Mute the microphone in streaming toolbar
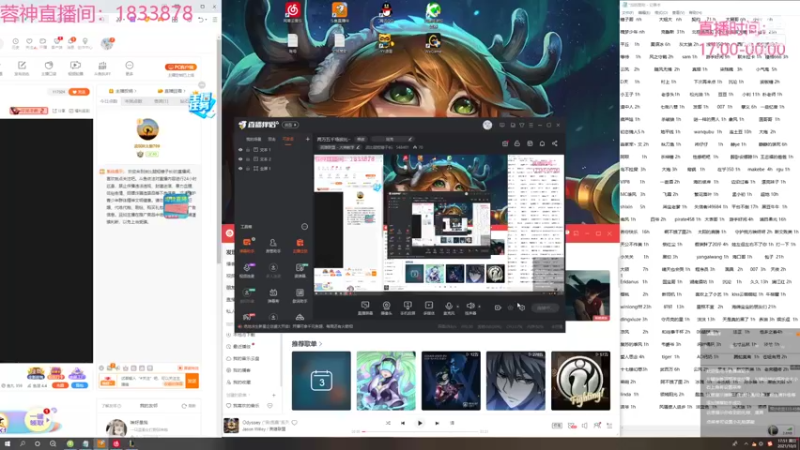This screenshot has height=450, width=800. tap(448, 307)
